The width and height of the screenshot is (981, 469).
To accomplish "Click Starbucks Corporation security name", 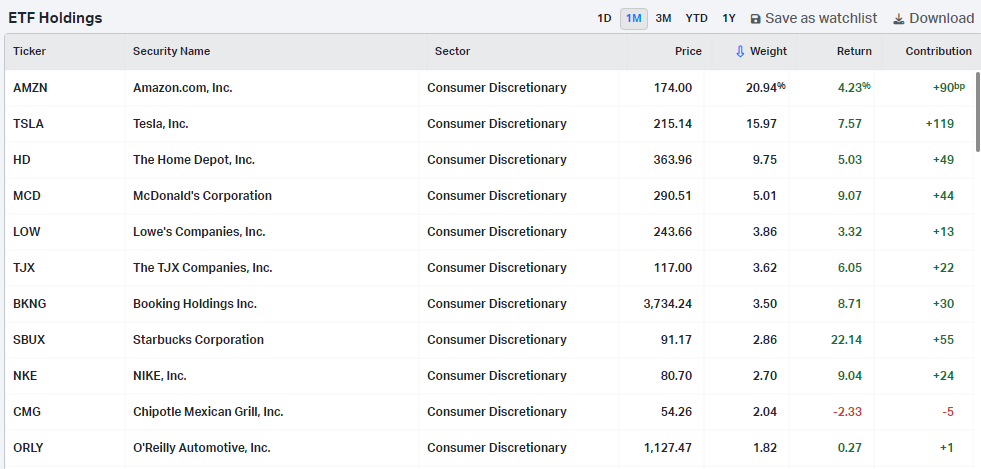I will click(x=198, y=340).
